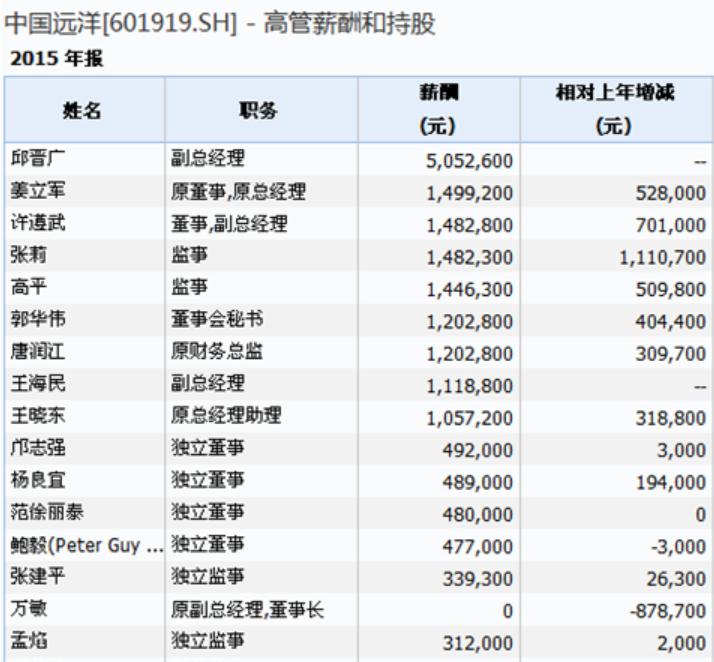Click position 董事会秘书
The image size is (714, 662).
tap(217, 319)
